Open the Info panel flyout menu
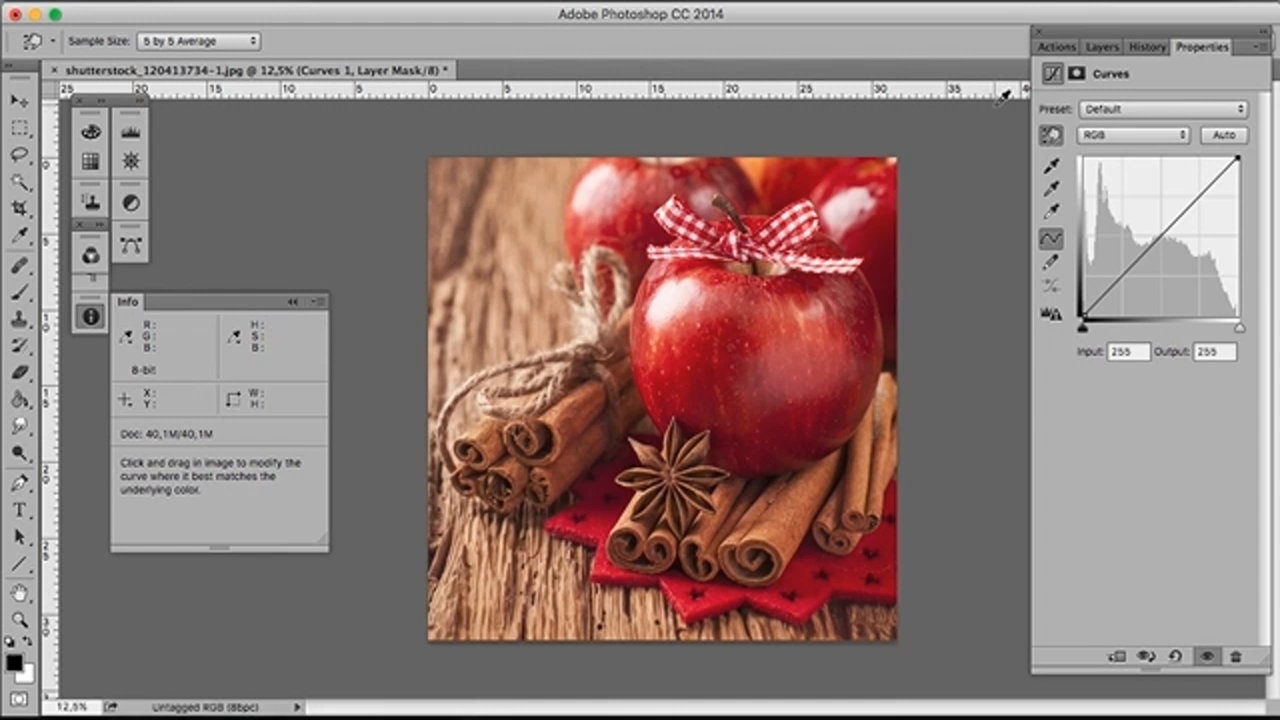 pyautogui.click(x=317, y=301)
